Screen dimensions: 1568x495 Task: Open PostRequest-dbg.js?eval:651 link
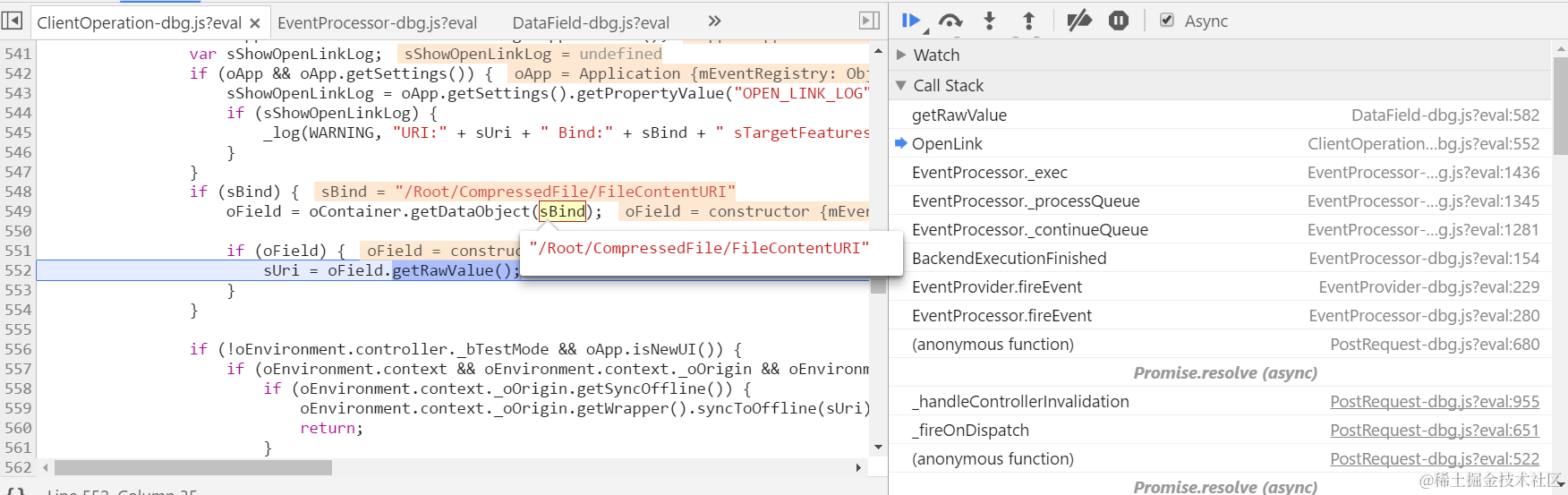point(1435,431)
